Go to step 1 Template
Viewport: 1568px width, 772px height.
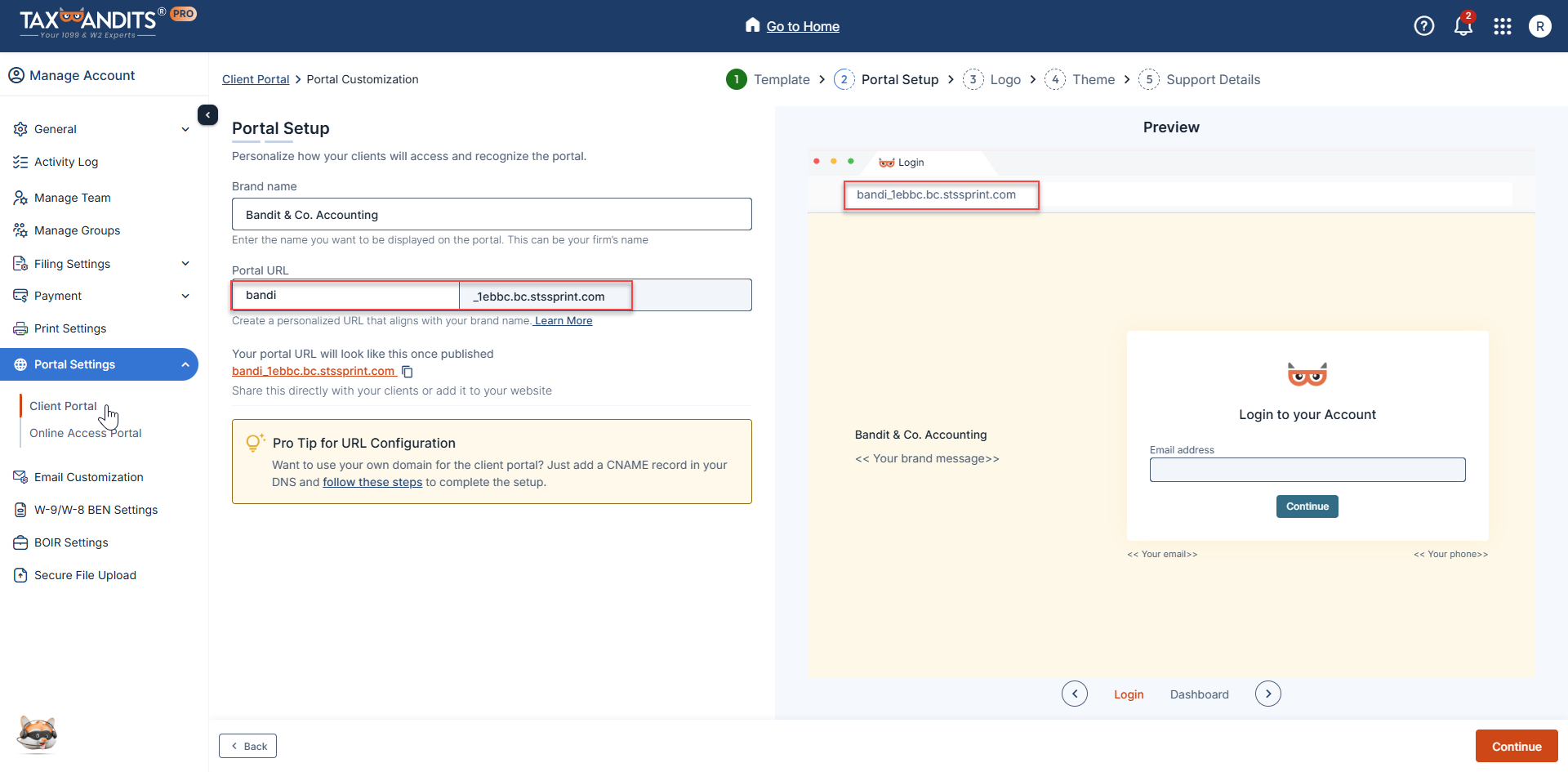coord(768,79)
